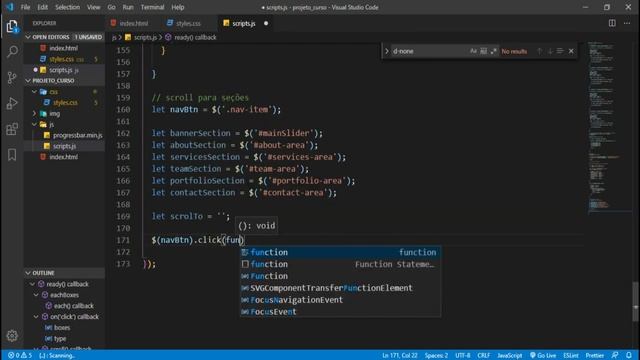Change encoding via UTF-8 in status bar

pyautogui.click(x=462, y=356)
